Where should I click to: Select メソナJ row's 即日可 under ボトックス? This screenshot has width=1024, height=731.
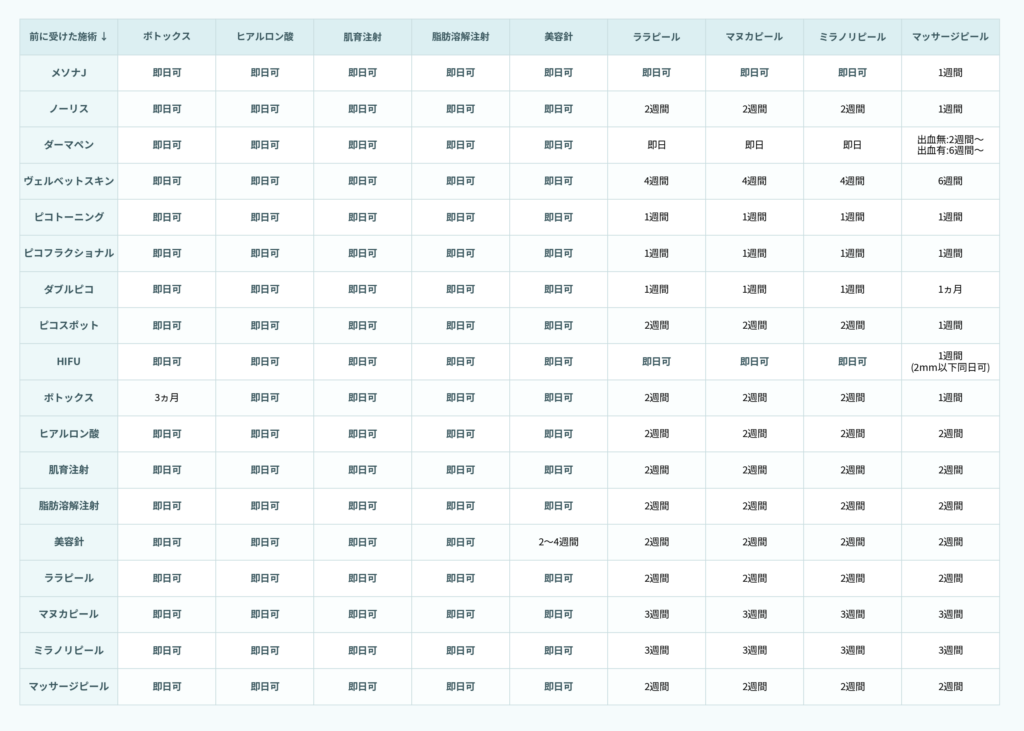[x=167, y=73]
